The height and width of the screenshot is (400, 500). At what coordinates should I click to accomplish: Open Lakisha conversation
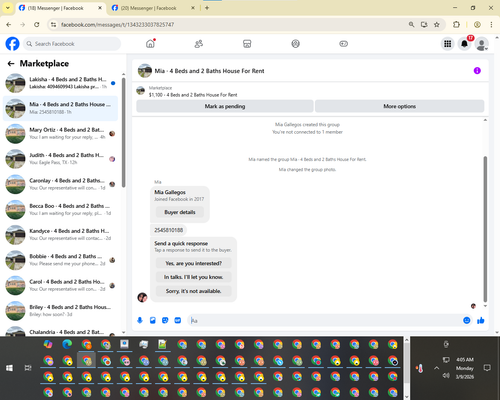click(x=61, y=83)
